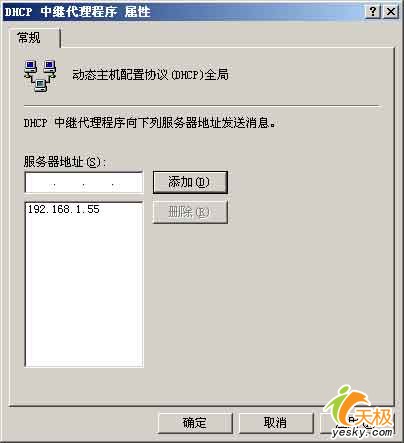
Task: Click the networked computers DHCP icon
Action: [40, 76]
